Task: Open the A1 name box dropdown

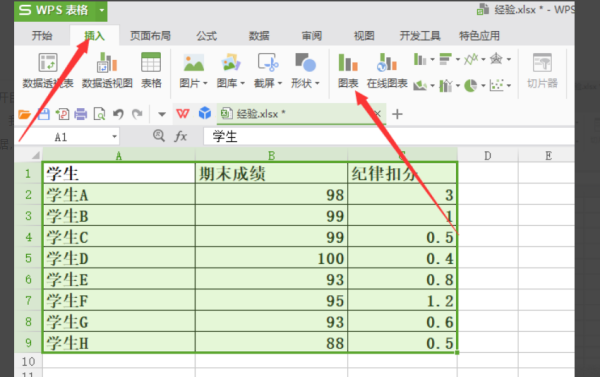Action: pos(114,137)
